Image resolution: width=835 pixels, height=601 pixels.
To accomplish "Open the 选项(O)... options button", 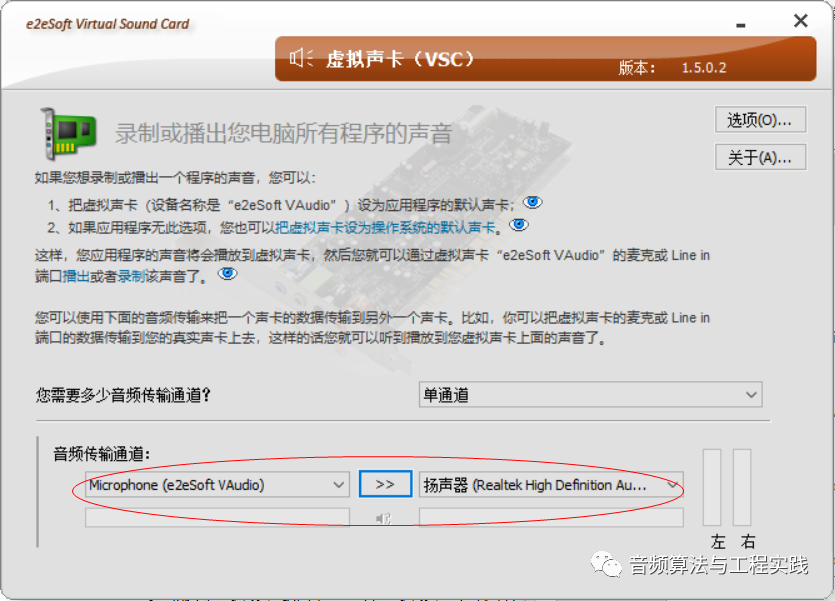I will [760, 120].
